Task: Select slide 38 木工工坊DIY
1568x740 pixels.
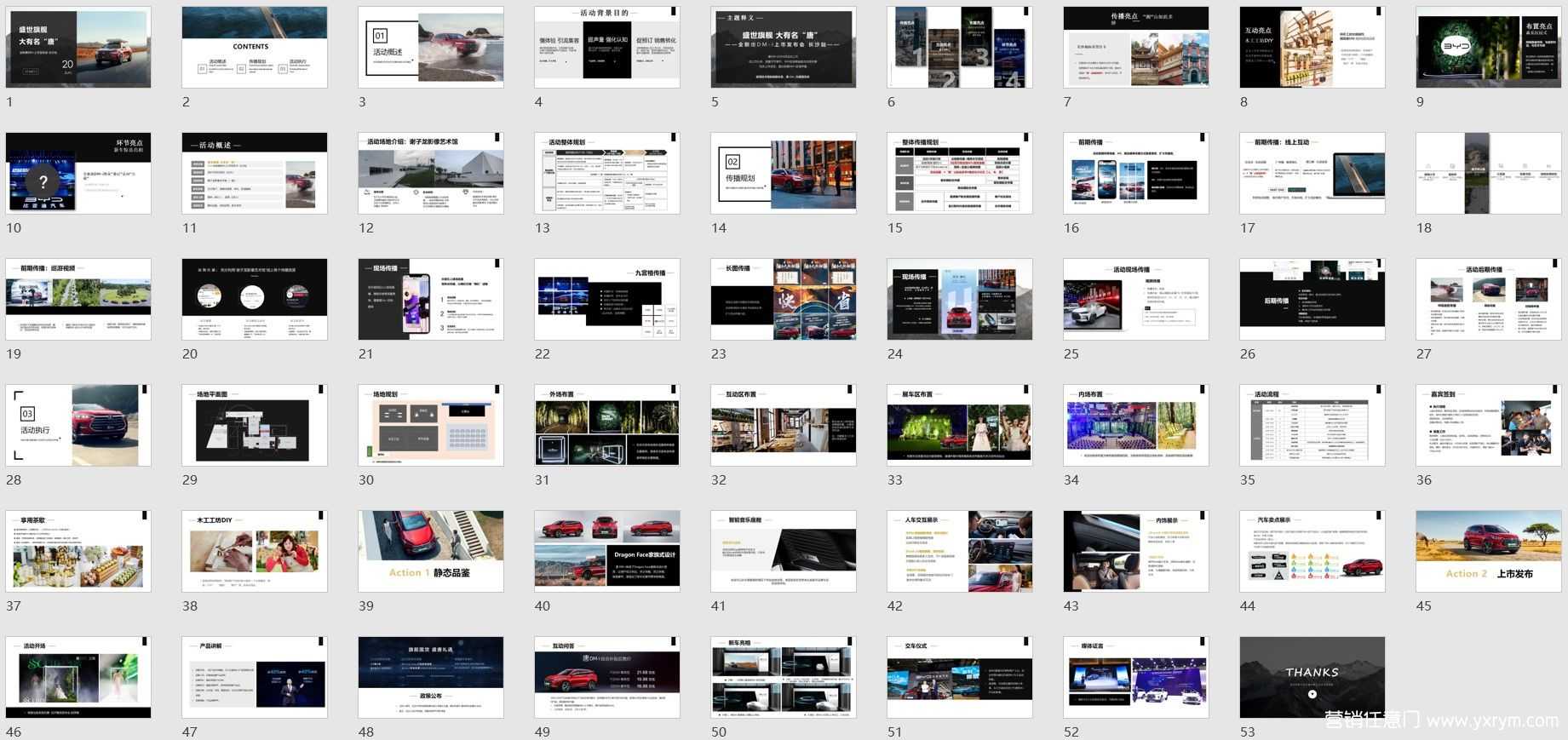Action: (255, 551)
